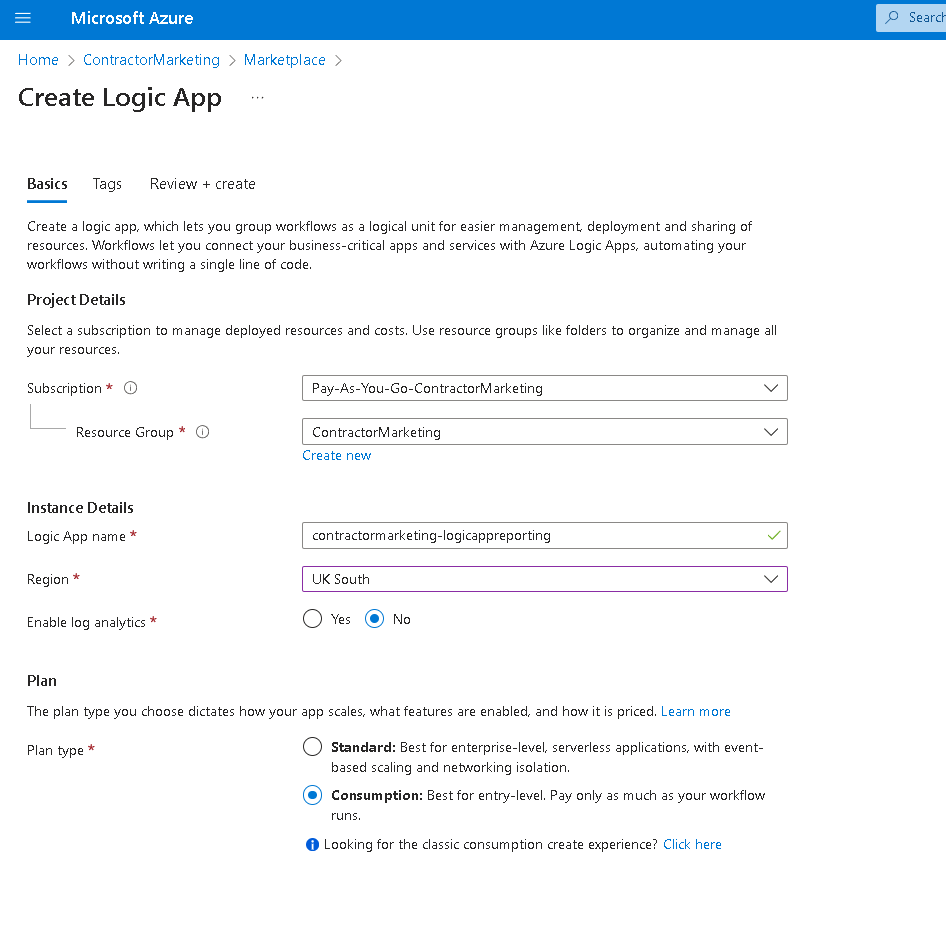Choose the Standard plan type
Image resolution: width=946 pixels, height=930 pixels.
[313, 747]
